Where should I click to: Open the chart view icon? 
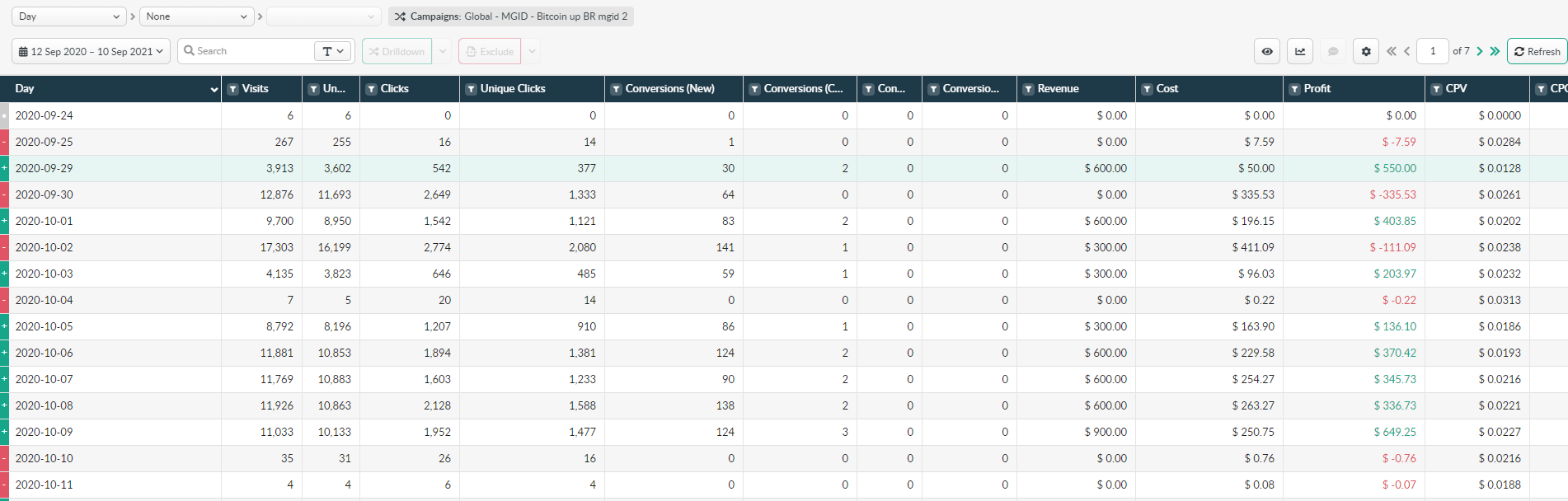click(1300, 51)
